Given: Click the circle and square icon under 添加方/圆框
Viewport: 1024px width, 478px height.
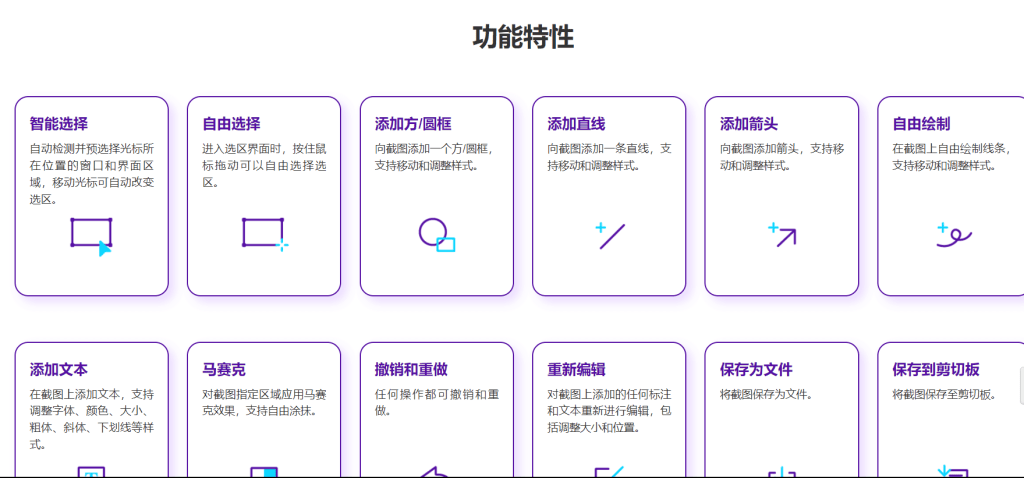Looking at the screenshot, I should click(437, 235).
